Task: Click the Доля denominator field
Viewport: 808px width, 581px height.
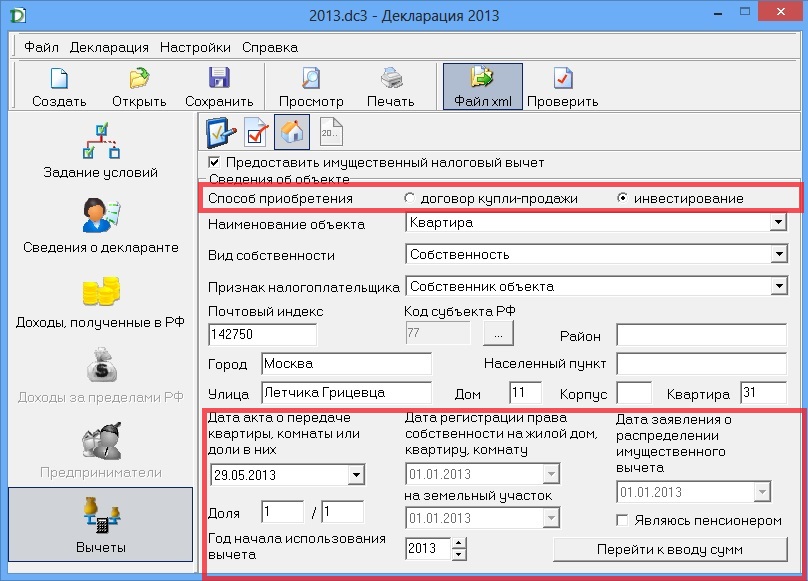Action: (x=343, y=511)
